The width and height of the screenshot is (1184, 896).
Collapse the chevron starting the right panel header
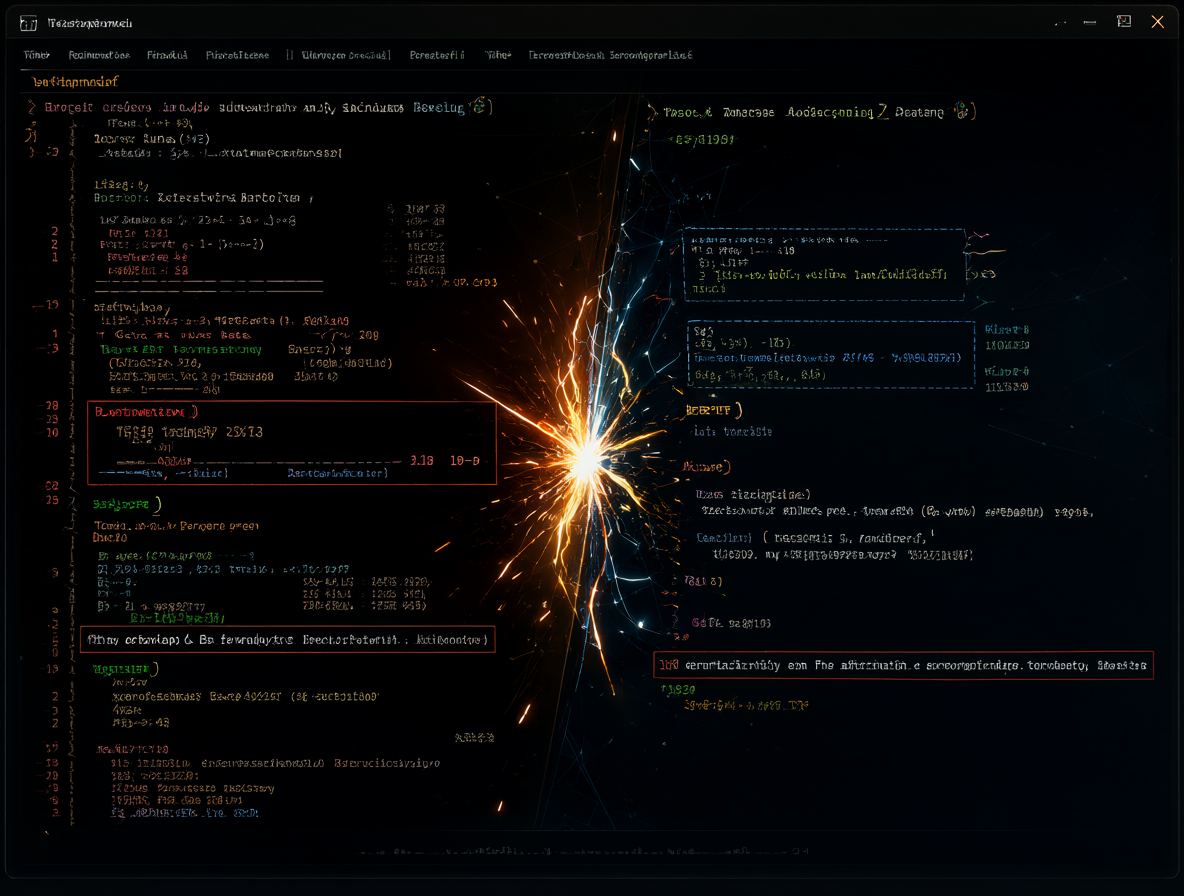652,112
